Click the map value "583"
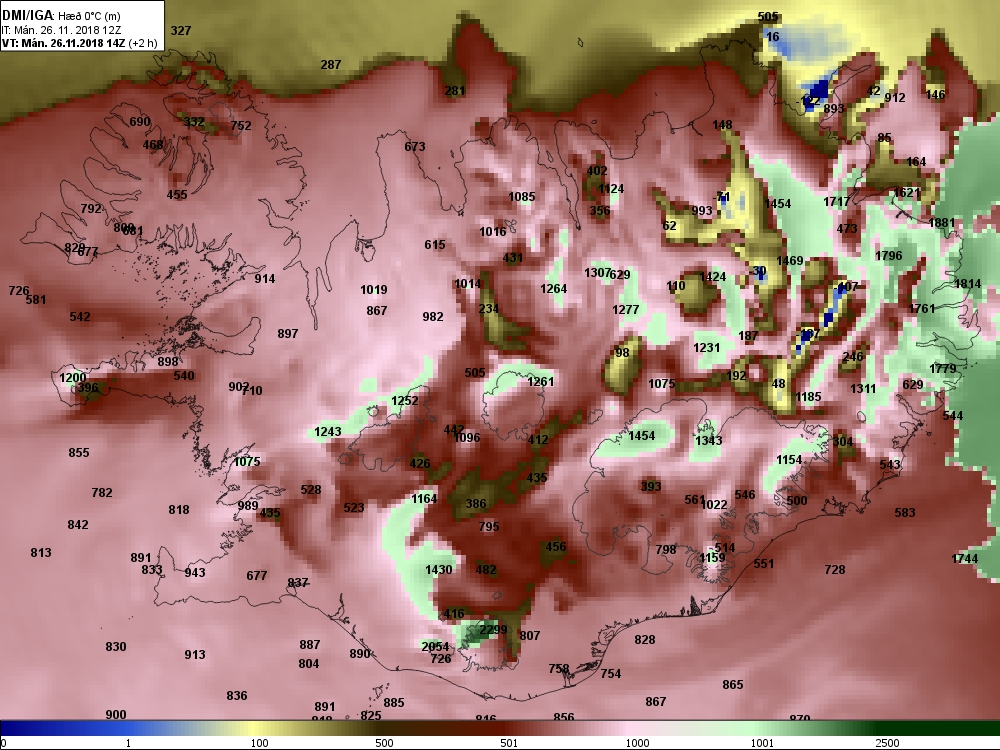Image resolution: width=1000 pixels, height=750 pixels. pyautogui.click(x=905, y=513)
